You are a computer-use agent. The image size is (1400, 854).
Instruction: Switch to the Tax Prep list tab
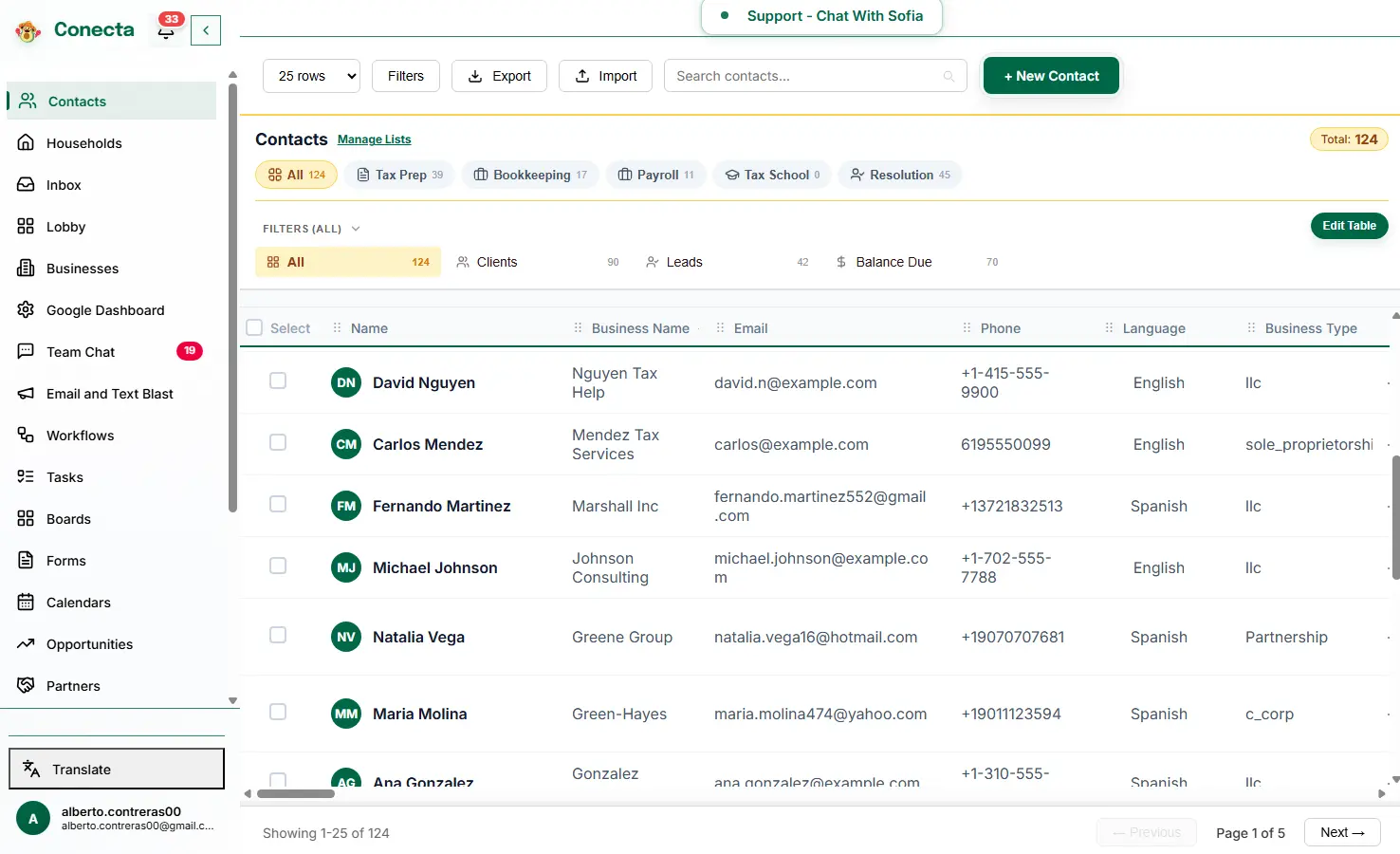pyautogui.click(x=399, y=174)
